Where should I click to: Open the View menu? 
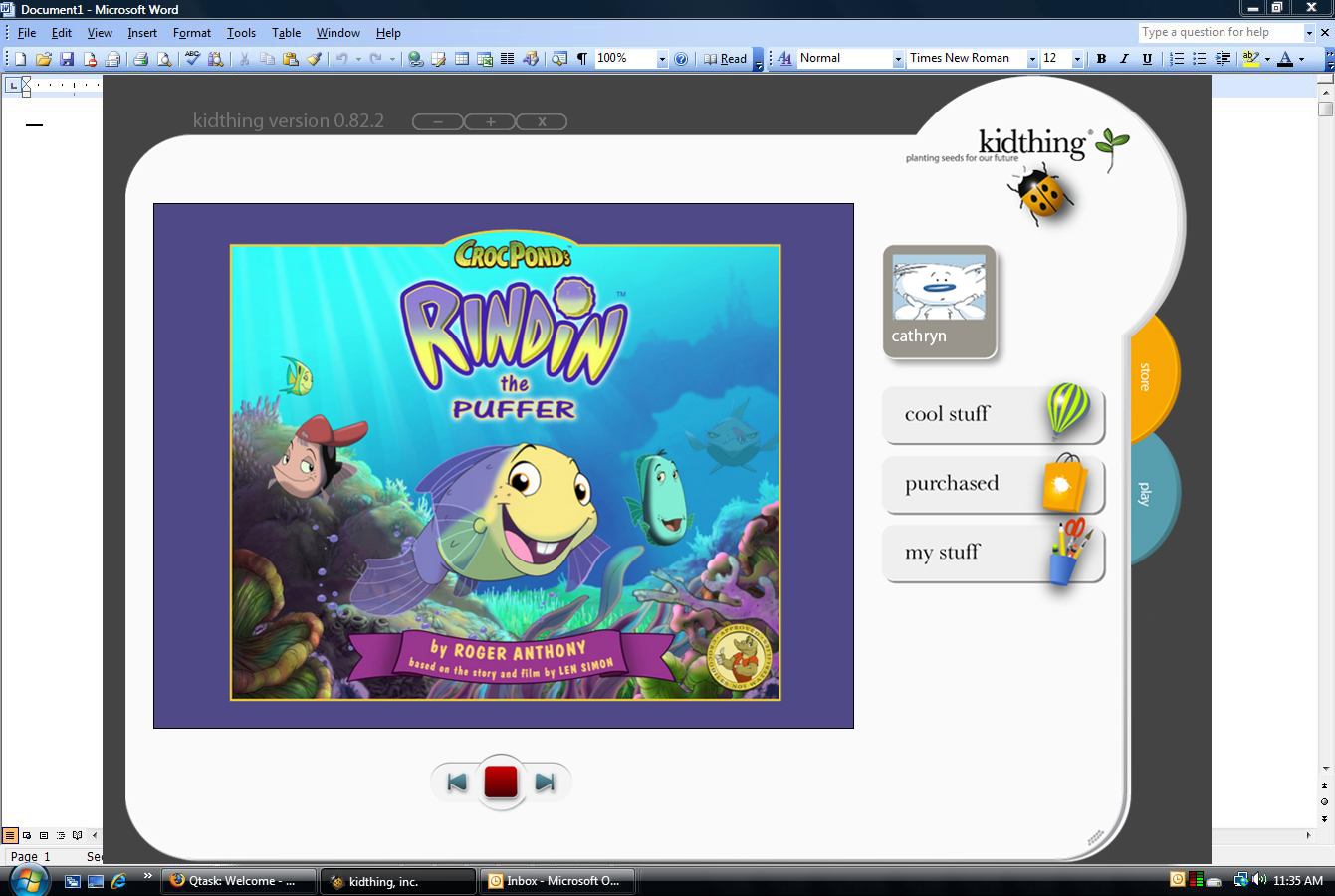100,33
